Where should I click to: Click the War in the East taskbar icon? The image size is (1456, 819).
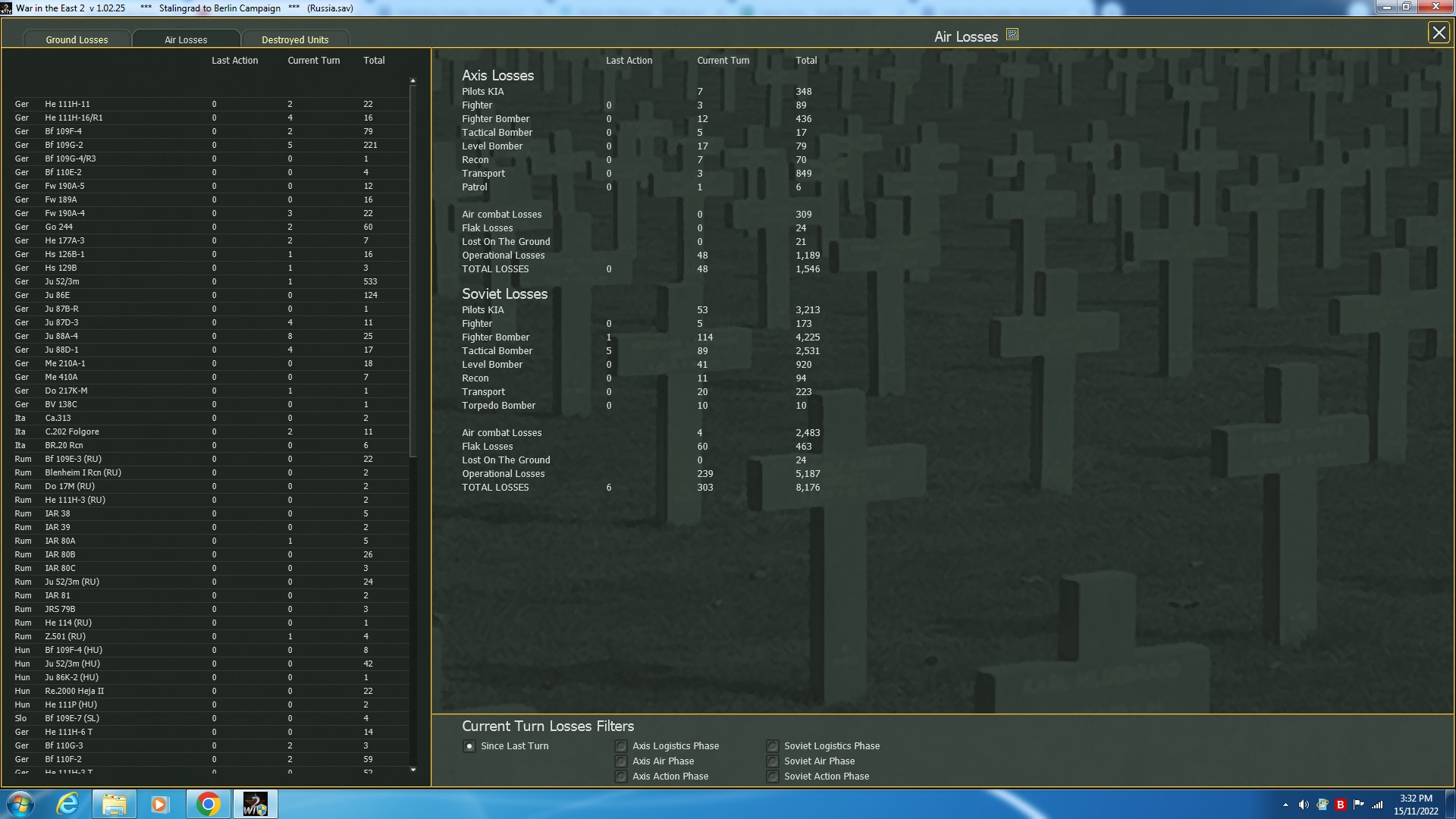(255, 804)
